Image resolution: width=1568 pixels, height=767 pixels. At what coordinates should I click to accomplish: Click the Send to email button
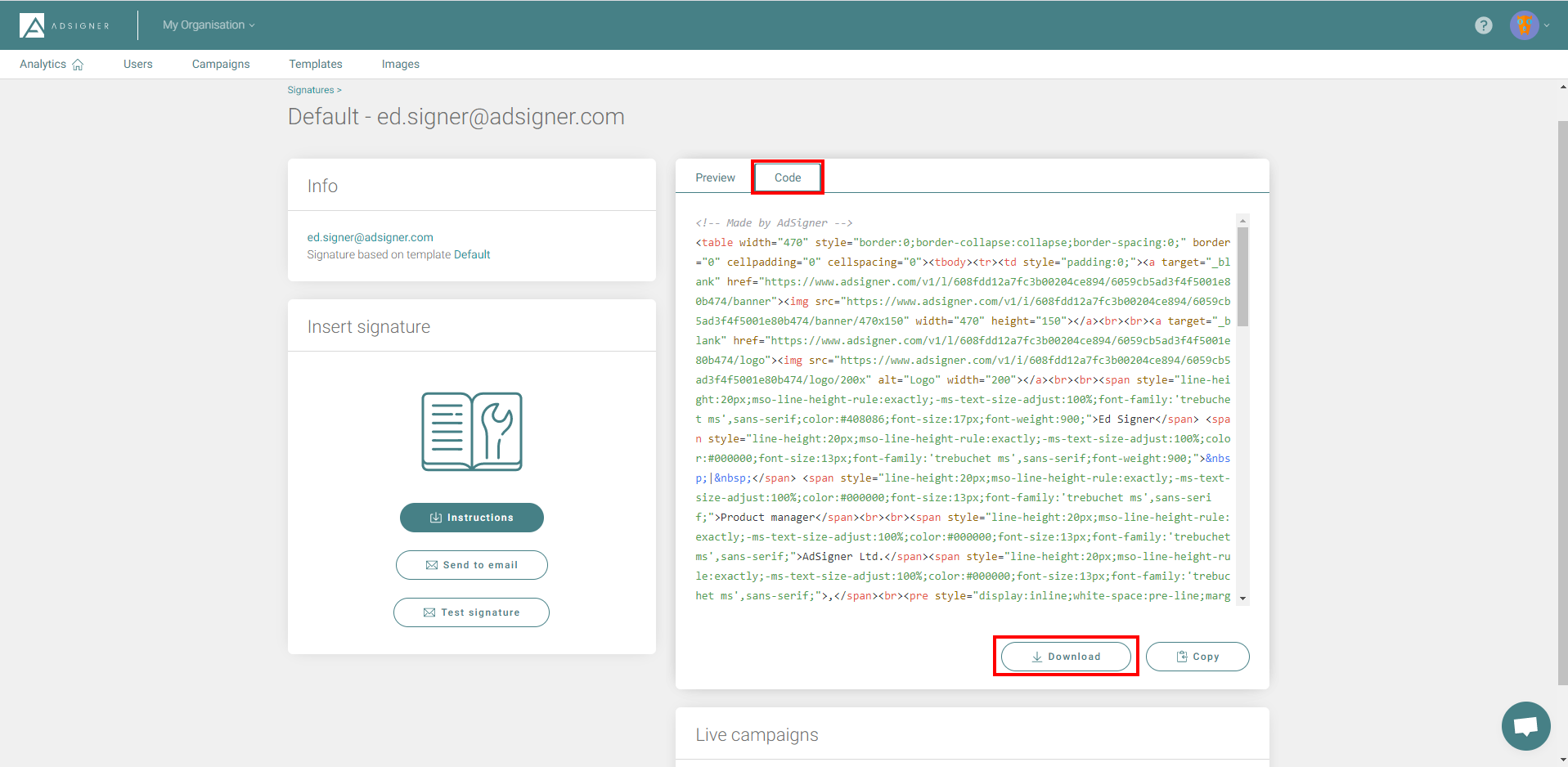471,565
